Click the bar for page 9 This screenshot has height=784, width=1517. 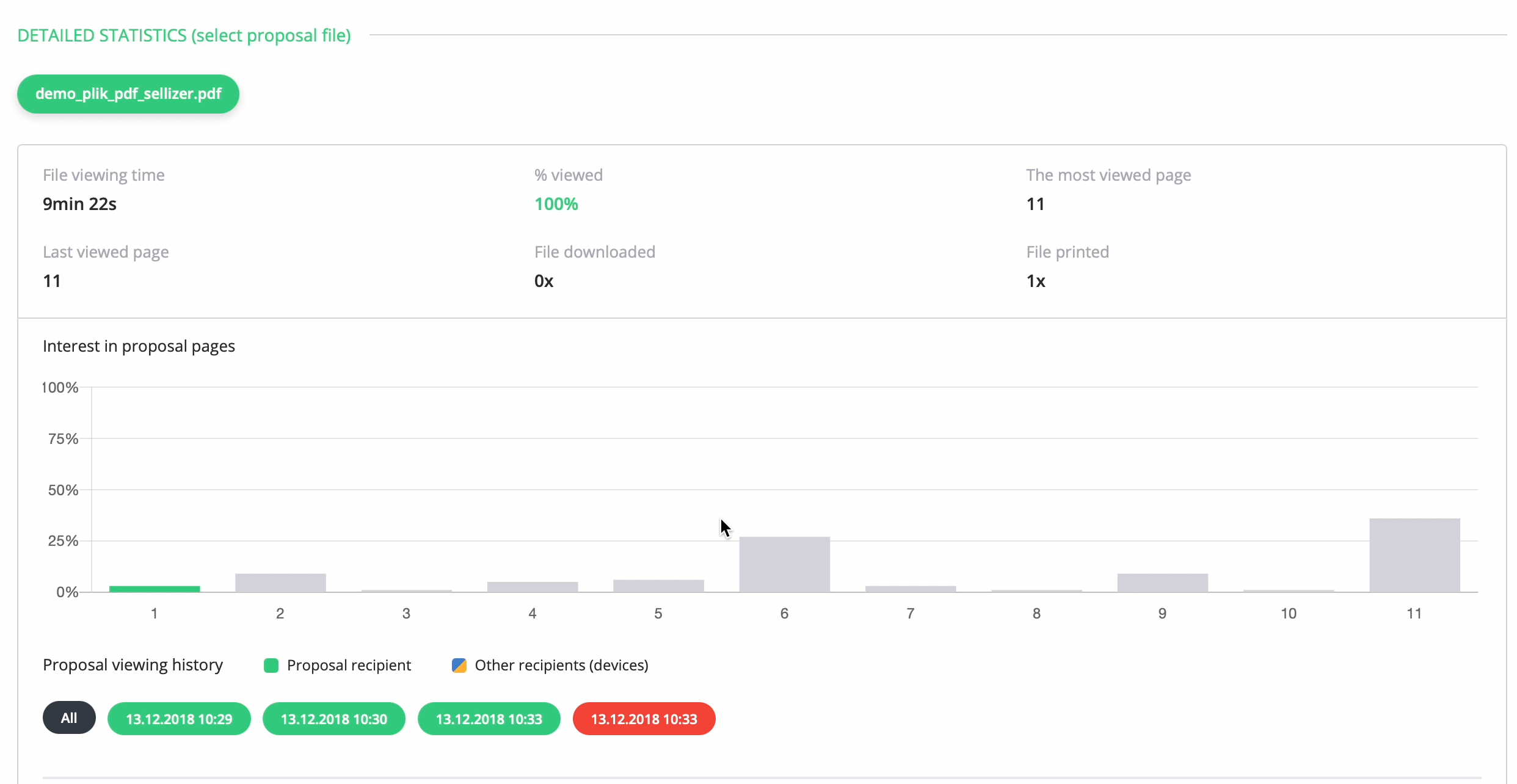tap(1162, 582)
